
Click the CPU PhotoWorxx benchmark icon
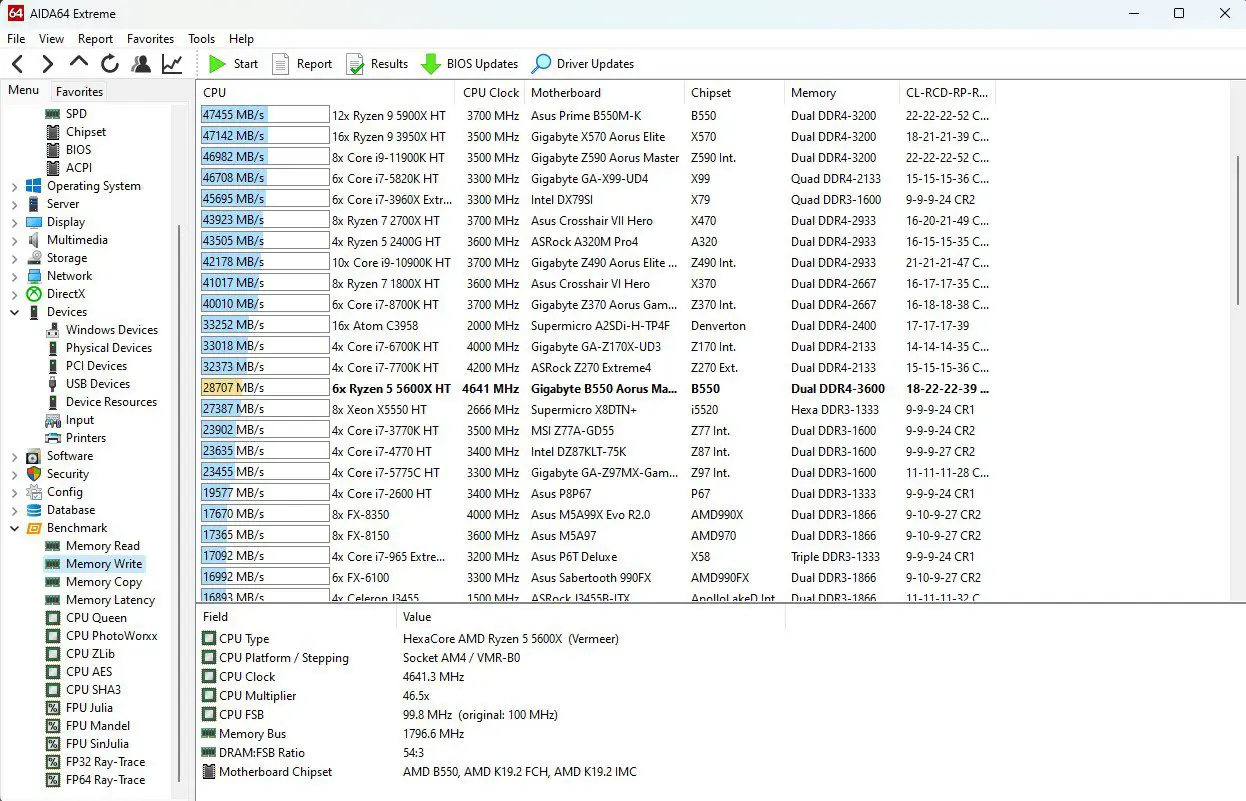pyautogui.click(x=53, y=636)
